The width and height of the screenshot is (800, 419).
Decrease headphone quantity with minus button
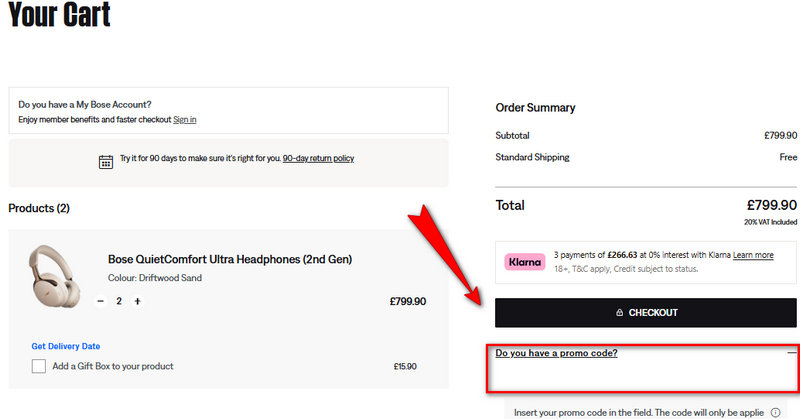tap(100, 301)
